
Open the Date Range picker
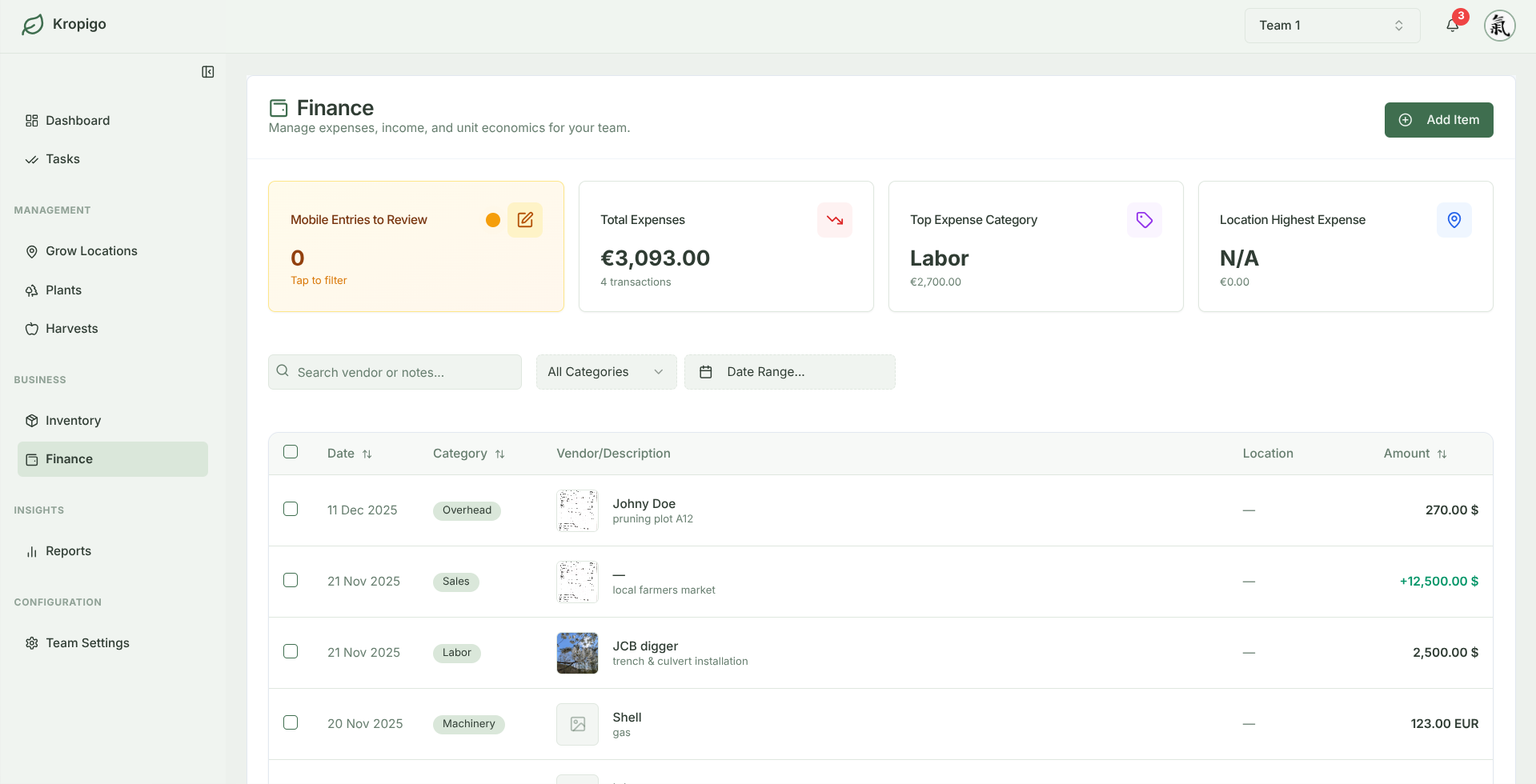789,372
